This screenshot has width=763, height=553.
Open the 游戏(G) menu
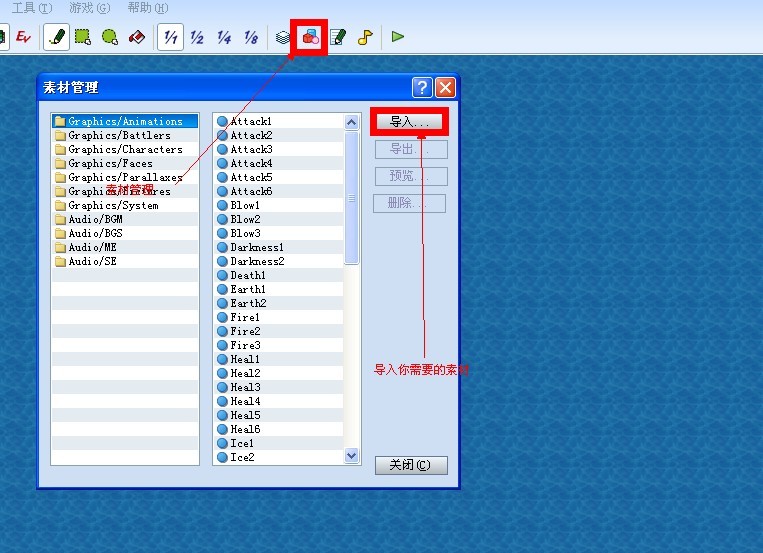tap(90, 8)
